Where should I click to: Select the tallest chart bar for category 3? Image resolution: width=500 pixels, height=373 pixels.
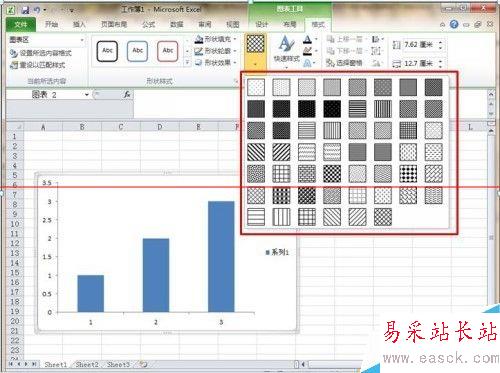[221, 257]
